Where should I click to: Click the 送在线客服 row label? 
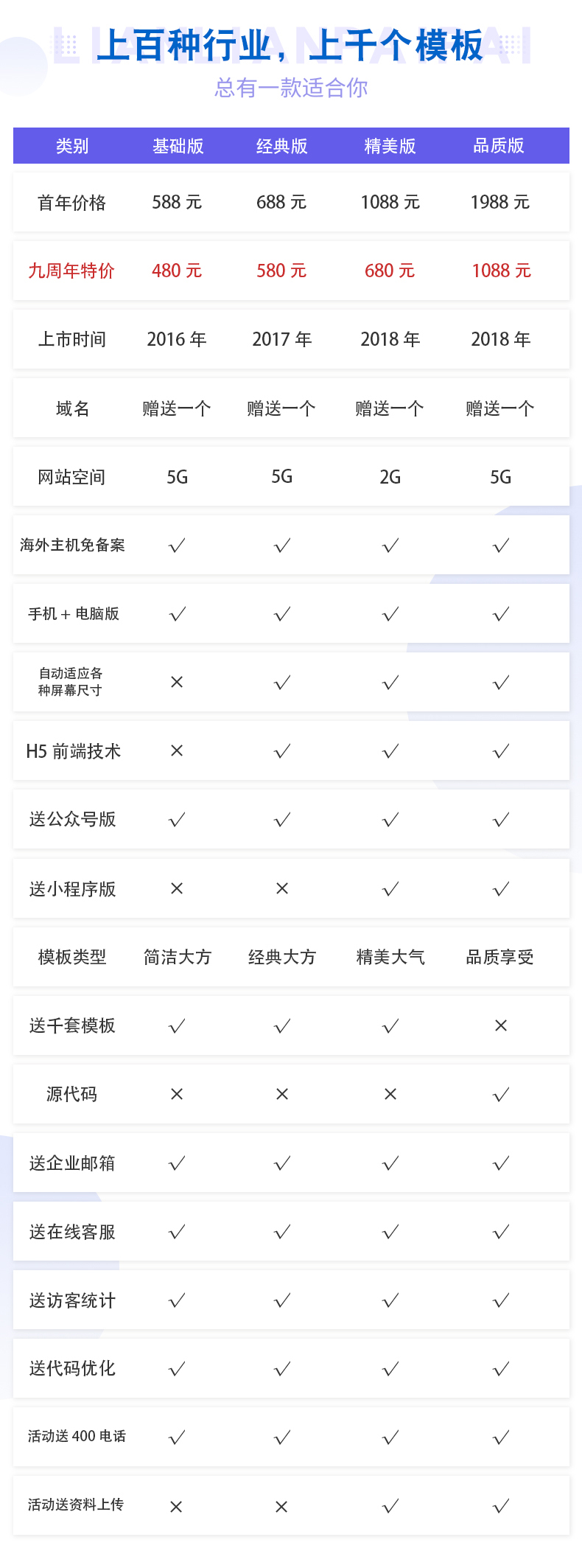[x=72, y=1232]
